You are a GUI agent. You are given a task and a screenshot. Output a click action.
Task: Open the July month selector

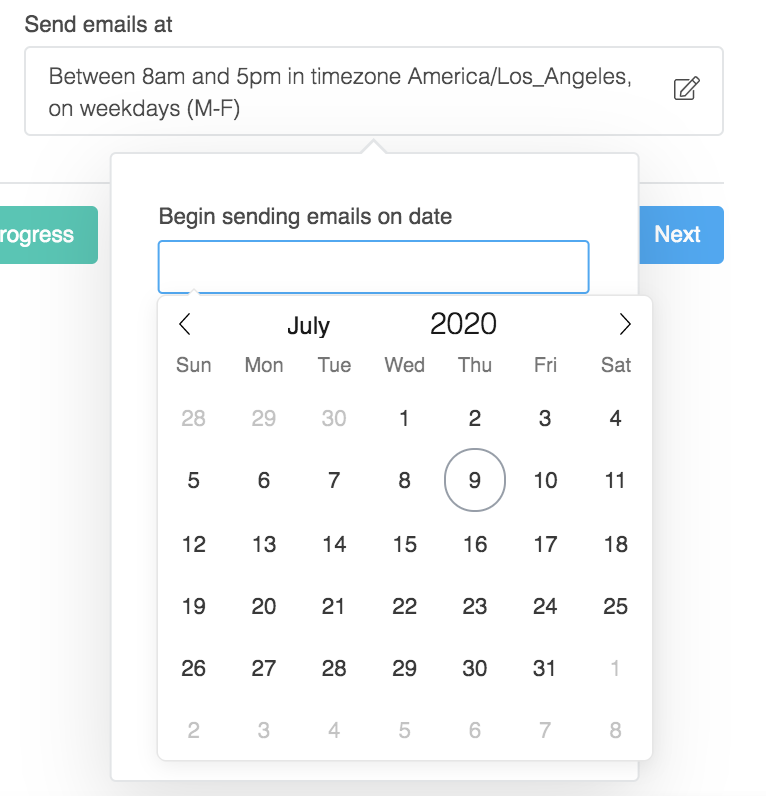coord(308,325)
